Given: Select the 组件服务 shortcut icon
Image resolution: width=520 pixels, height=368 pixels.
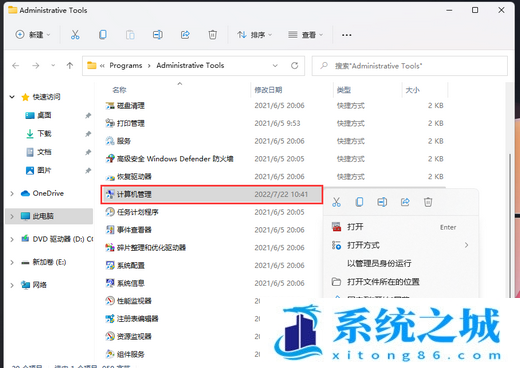Looking at the screenshot, I should click(110, 354).
